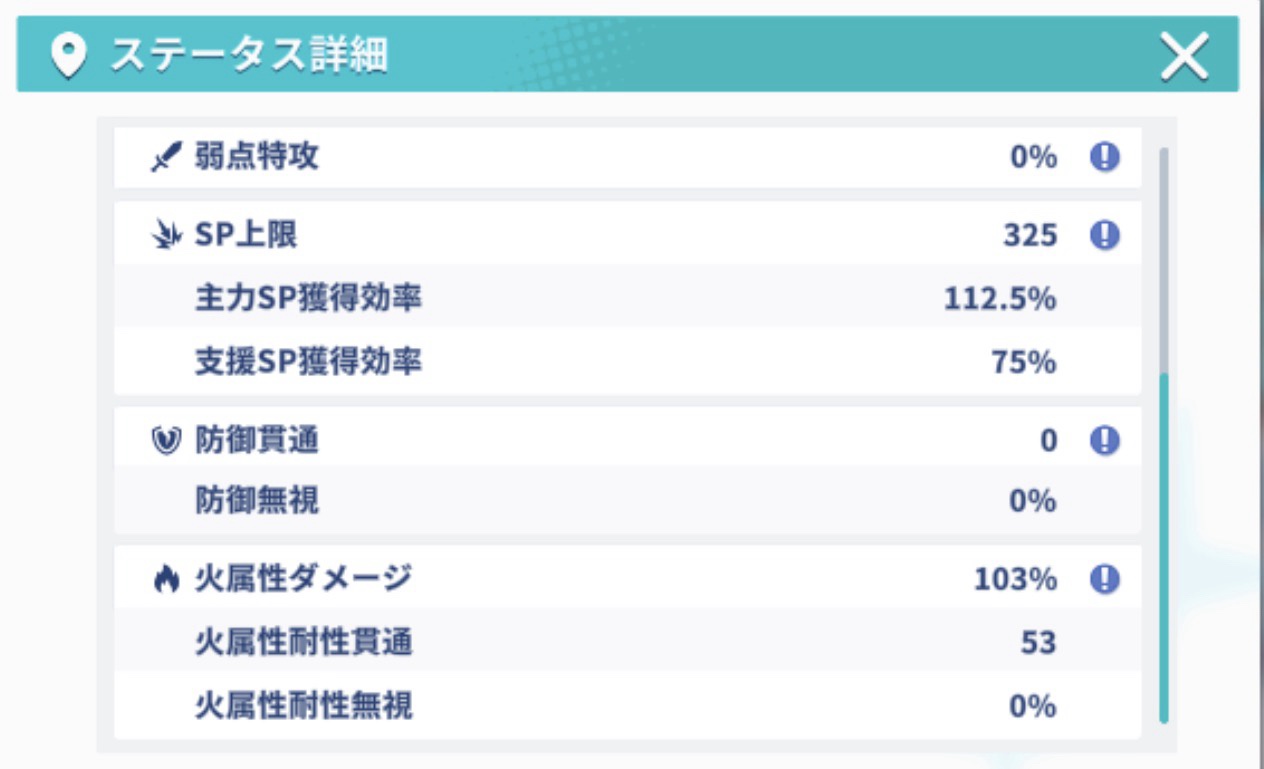Select the 主力SP獲得効率 row
This screenshot has height=769, width=1264.
coord(627,298)
